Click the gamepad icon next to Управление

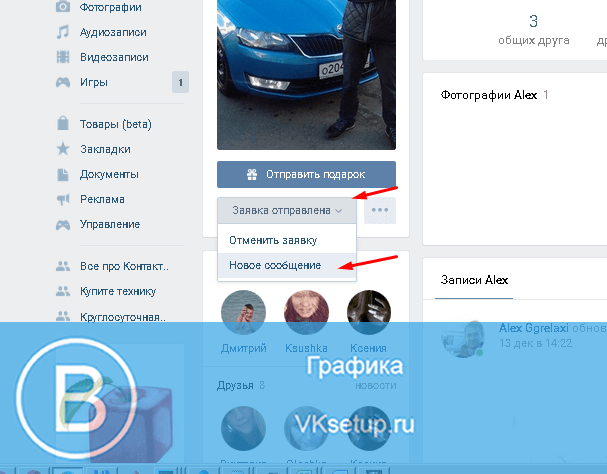pos(63,225)
